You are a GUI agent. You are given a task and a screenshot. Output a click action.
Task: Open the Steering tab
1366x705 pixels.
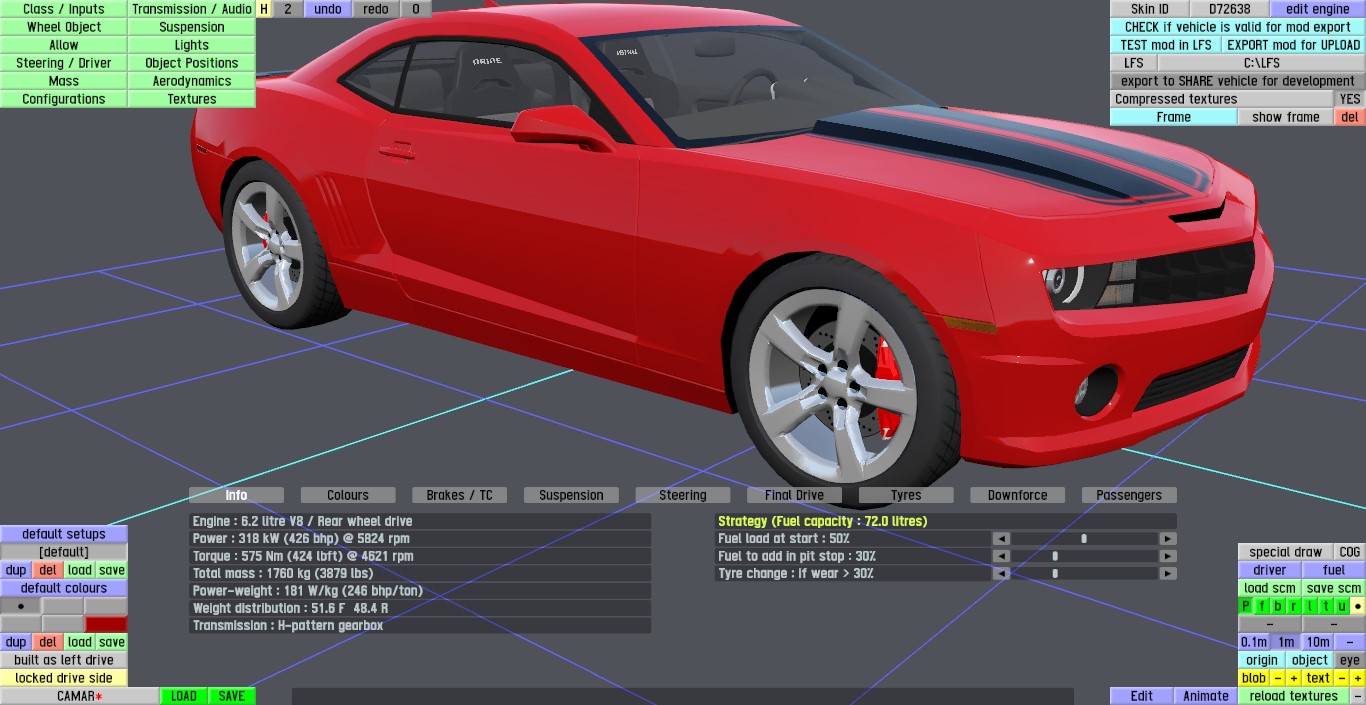pos(683,495)
